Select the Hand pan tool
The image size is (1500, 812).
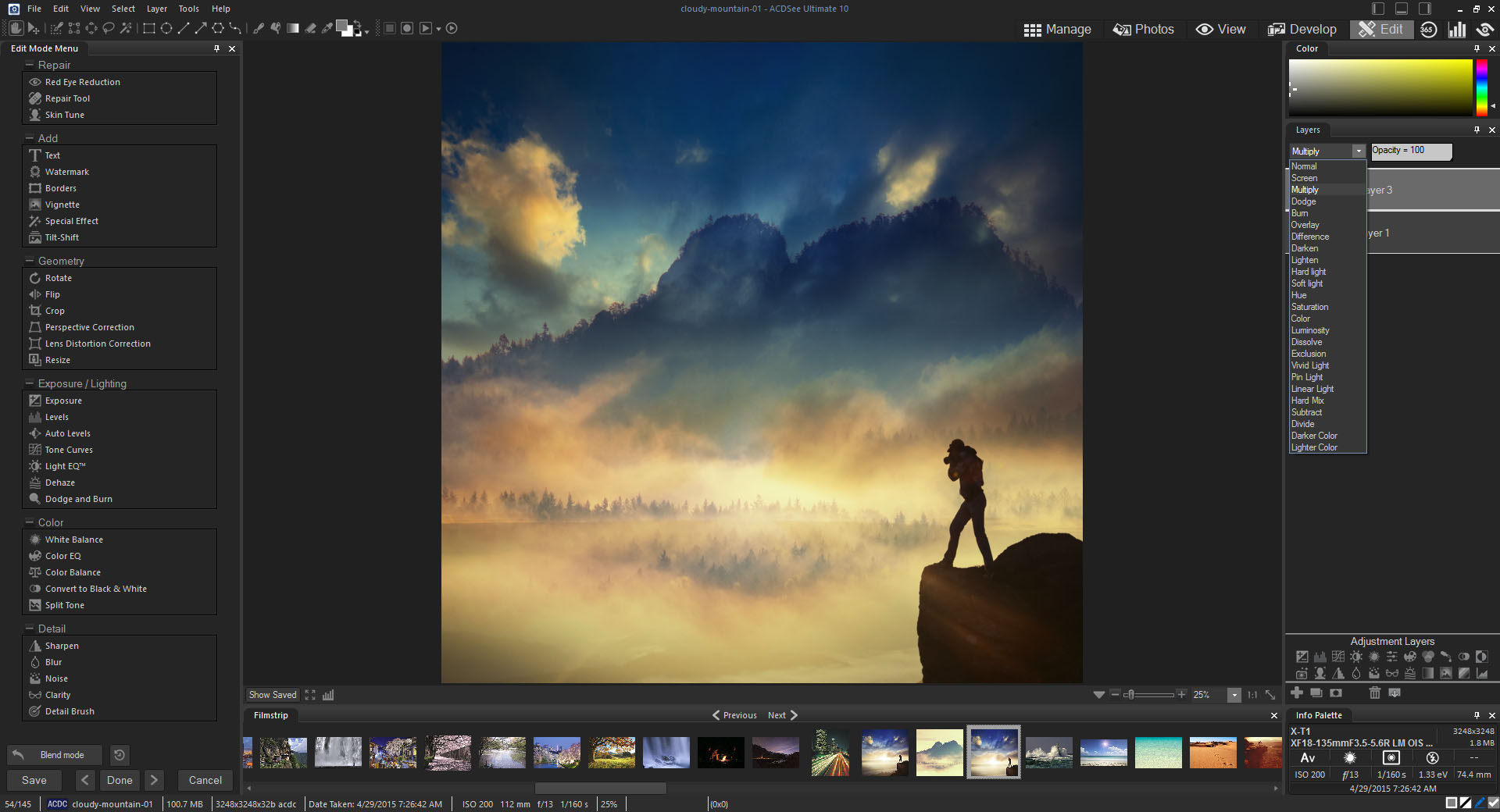16,29
